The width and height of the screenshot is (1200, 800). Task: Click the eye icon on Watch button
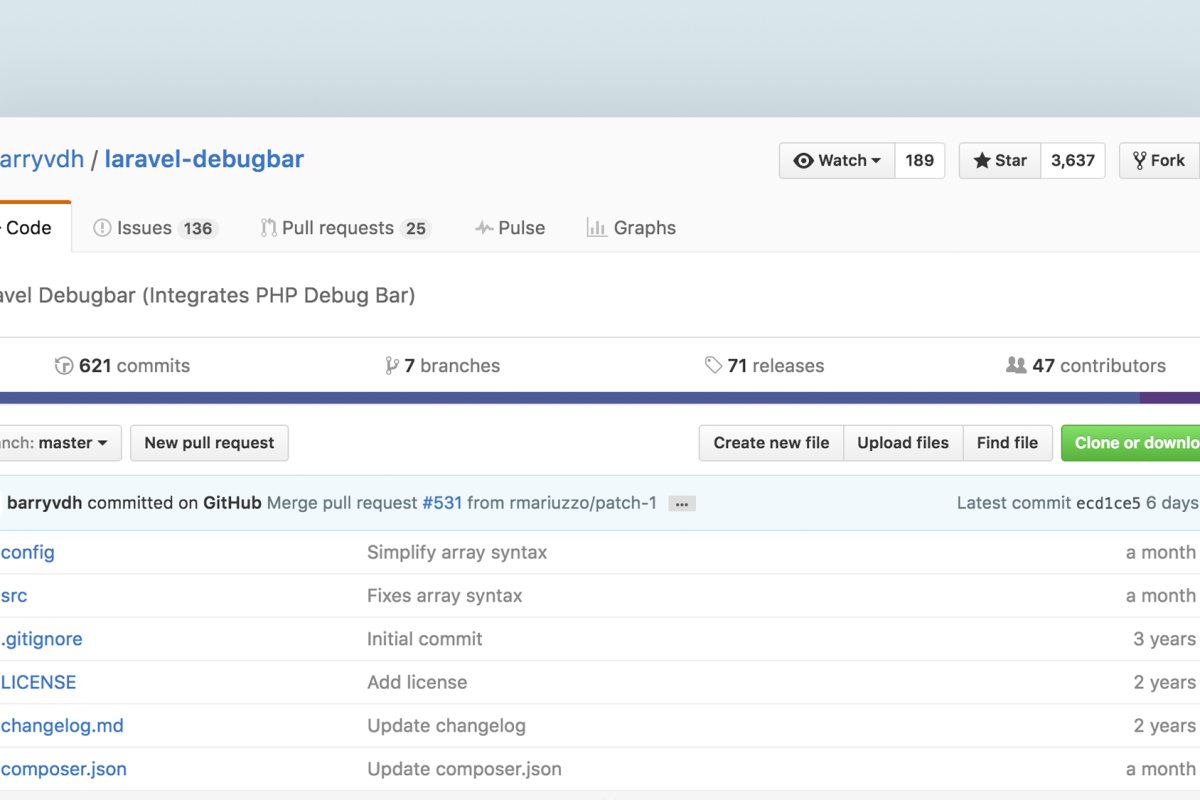click(x=803, y=160)
